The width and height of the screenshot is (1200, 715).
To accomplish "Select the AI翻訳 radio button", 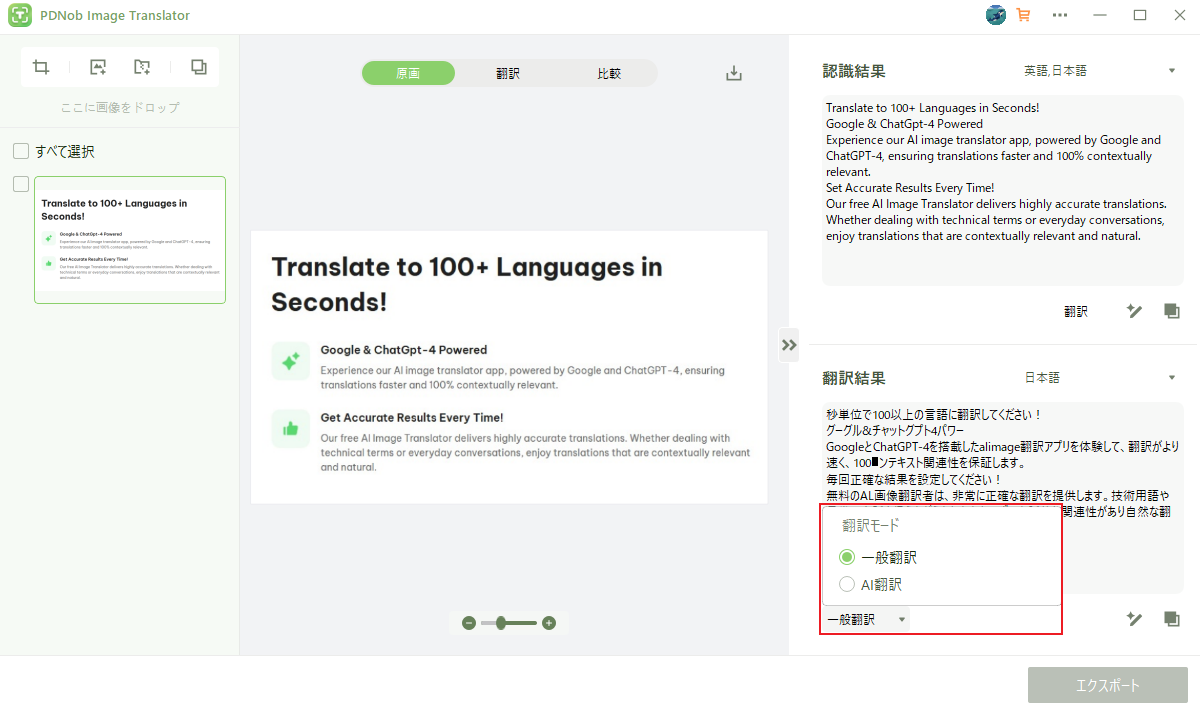I will point(847,584).
